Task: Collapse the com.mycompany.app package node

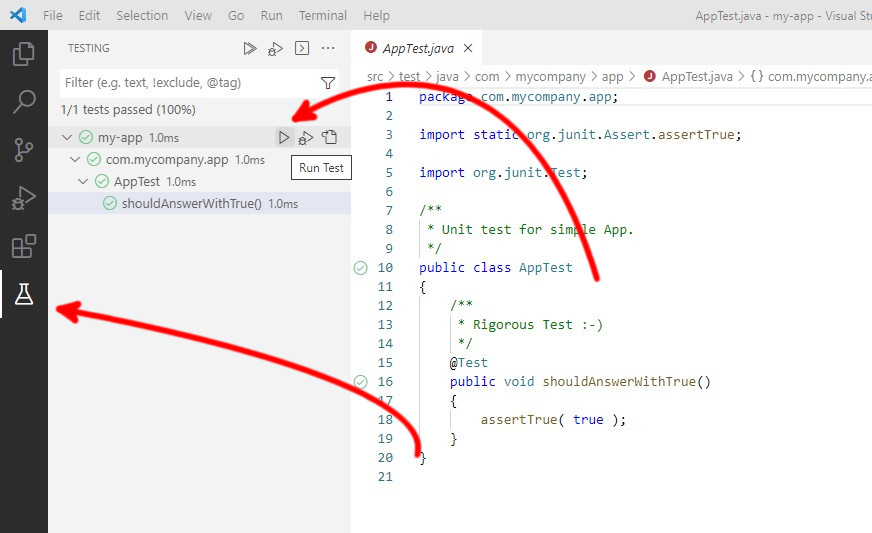Action: [x=75, y=160]
